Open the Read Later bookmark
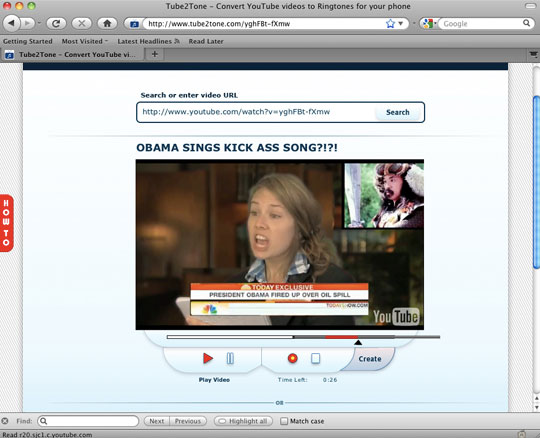Image resolution: width=540 pixels, height=438 pixels. (206, 41)
